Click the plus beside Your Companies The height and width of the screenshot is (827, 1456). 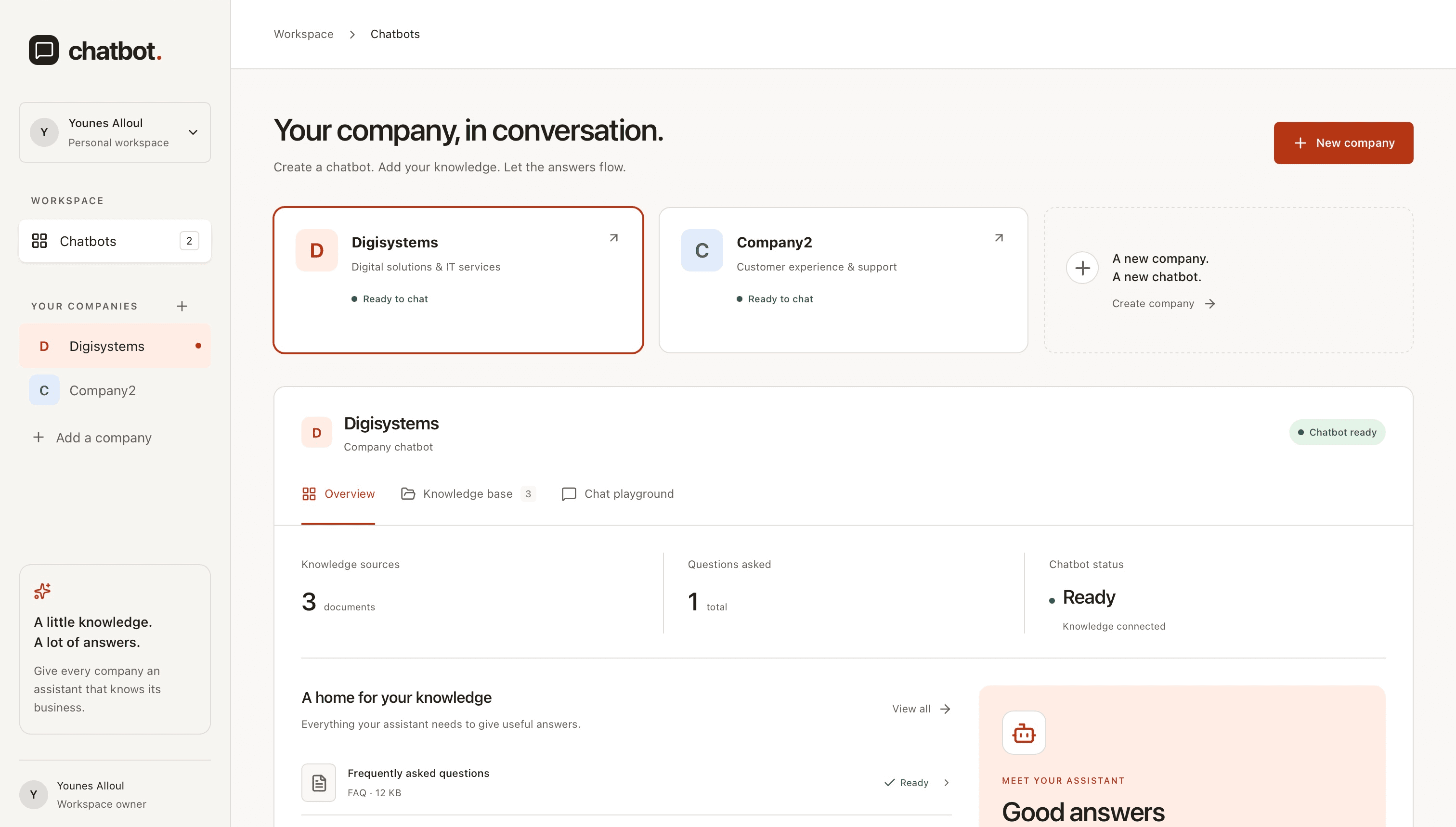[182, 306]
